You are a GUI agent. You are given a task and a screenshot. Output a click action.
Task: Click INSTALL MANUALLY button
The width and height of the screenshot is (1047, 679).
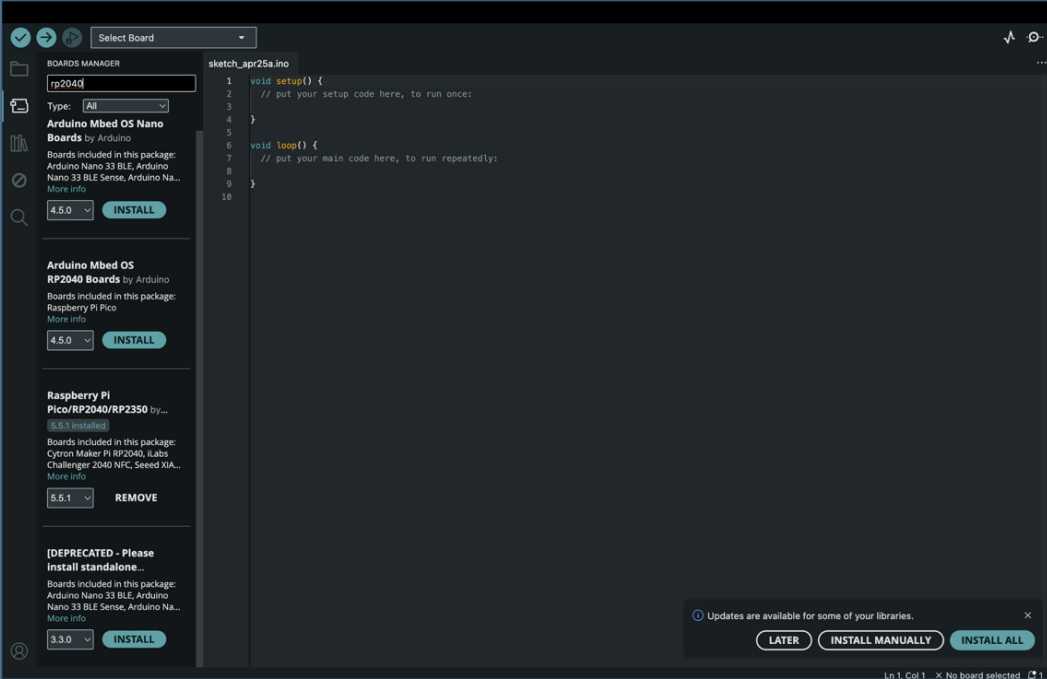click(x=881, y=640)
